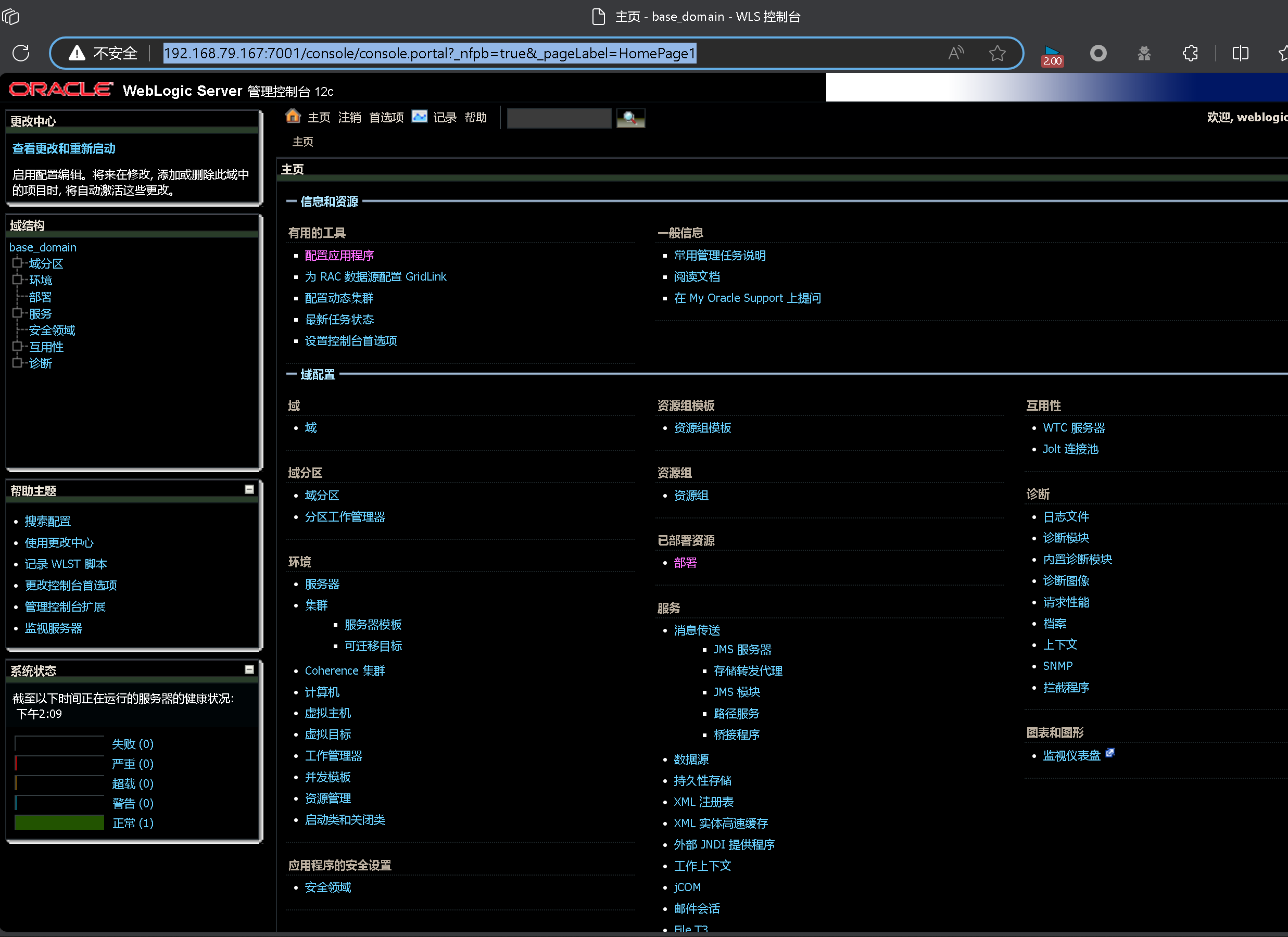Expand the 环境 tree node

point(17,280)
